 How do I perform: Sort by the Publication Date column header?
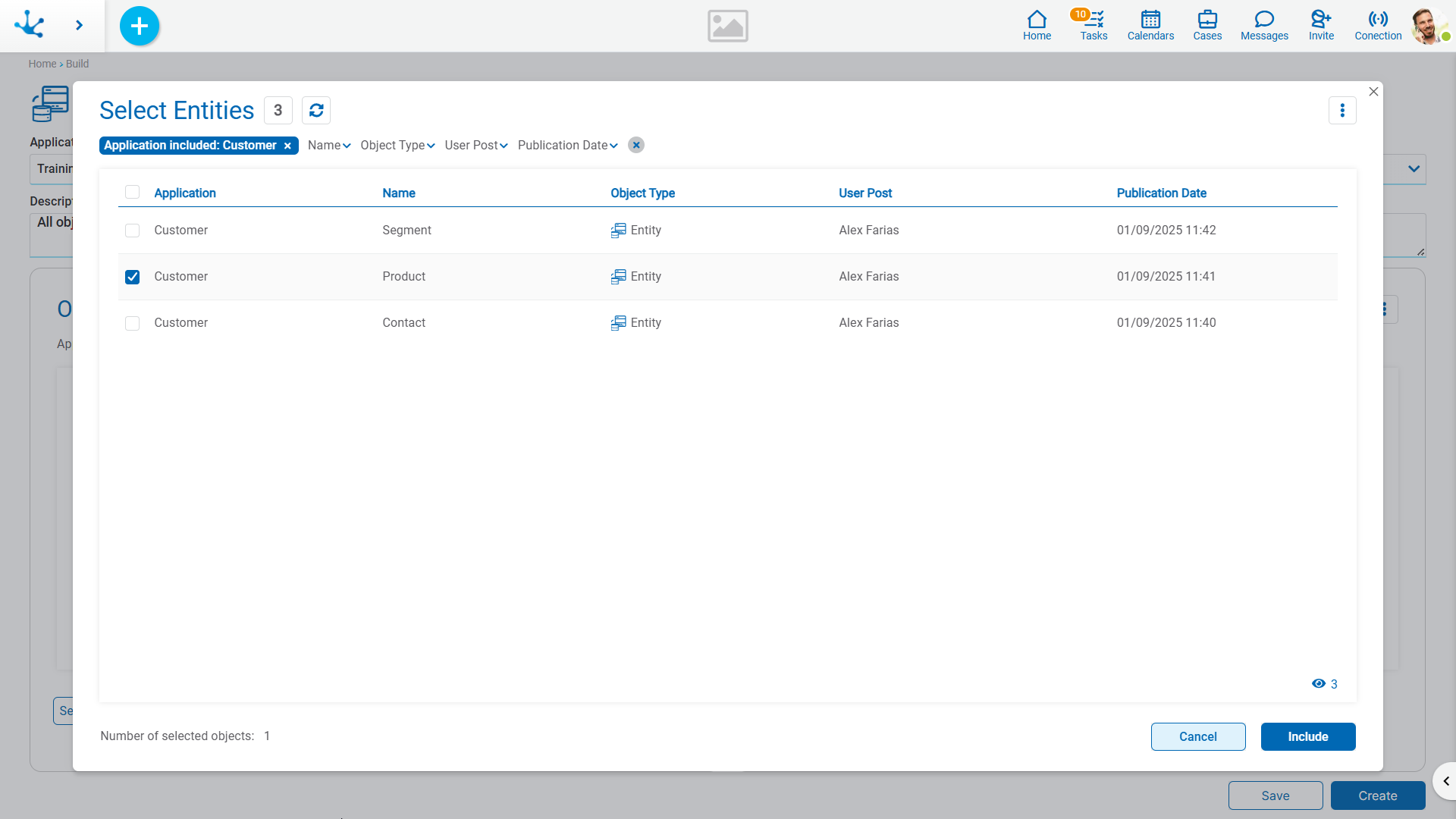tap(1160, 193)
